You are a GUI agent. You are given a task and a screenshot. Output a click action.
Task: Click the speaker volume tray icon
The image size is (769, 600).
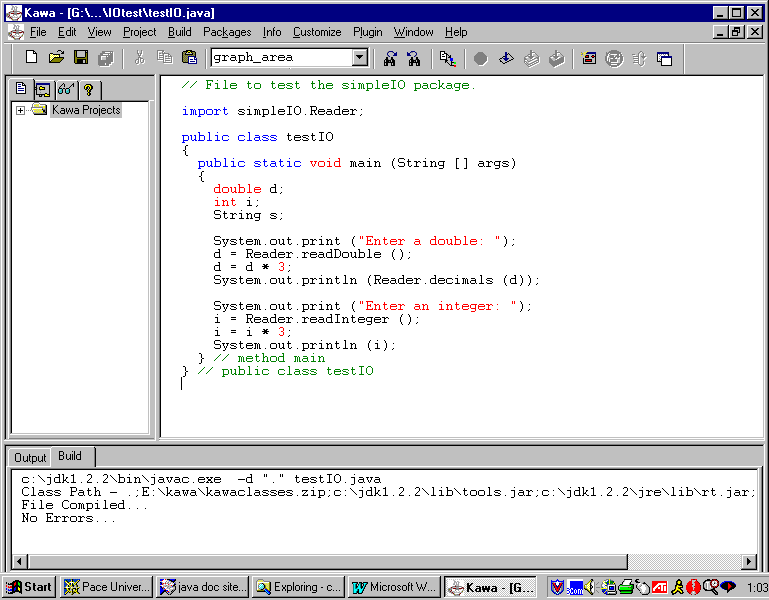[590, 587]
